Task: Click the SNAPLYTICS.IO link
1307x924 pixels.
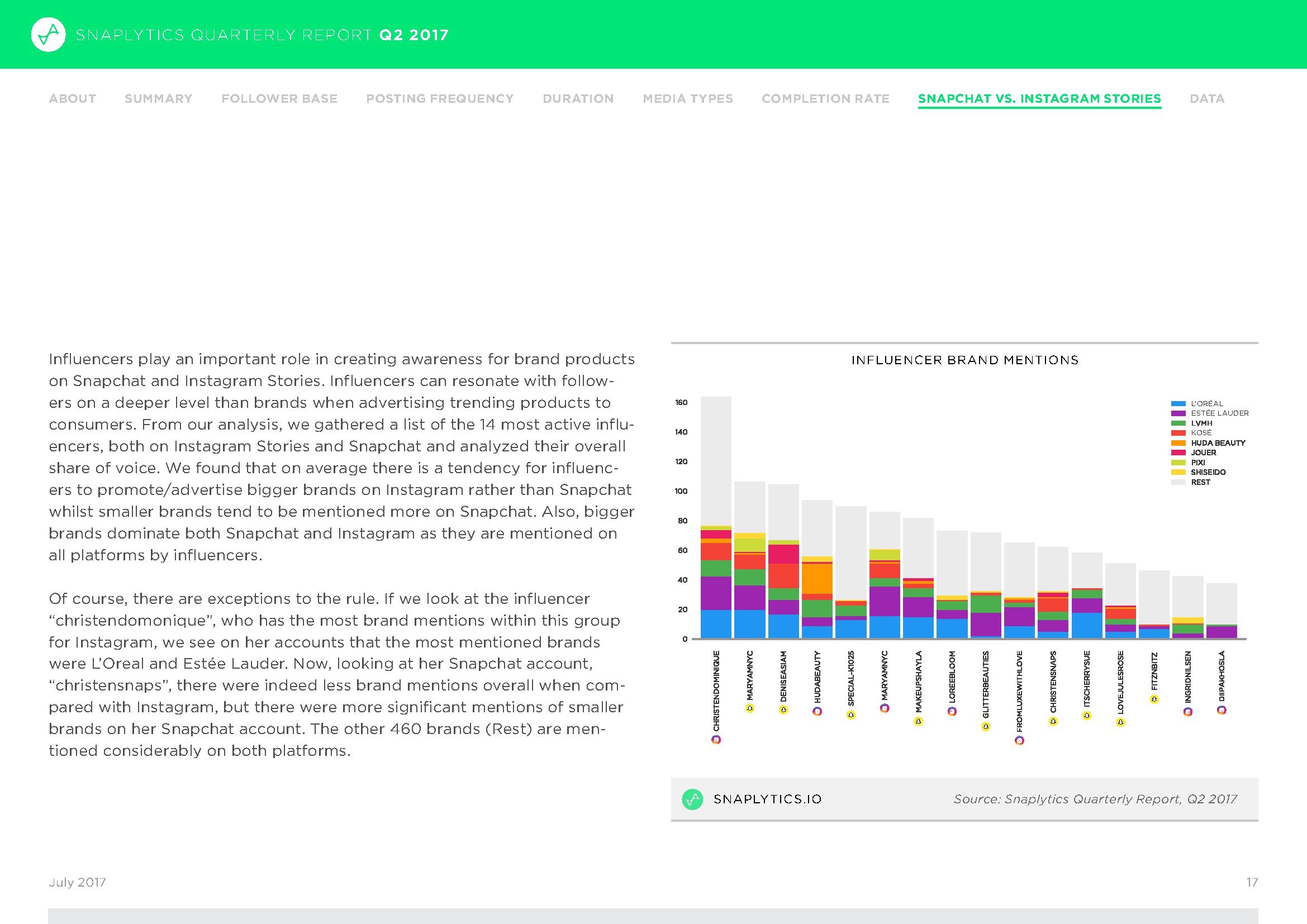Action: tap(767, 799)
